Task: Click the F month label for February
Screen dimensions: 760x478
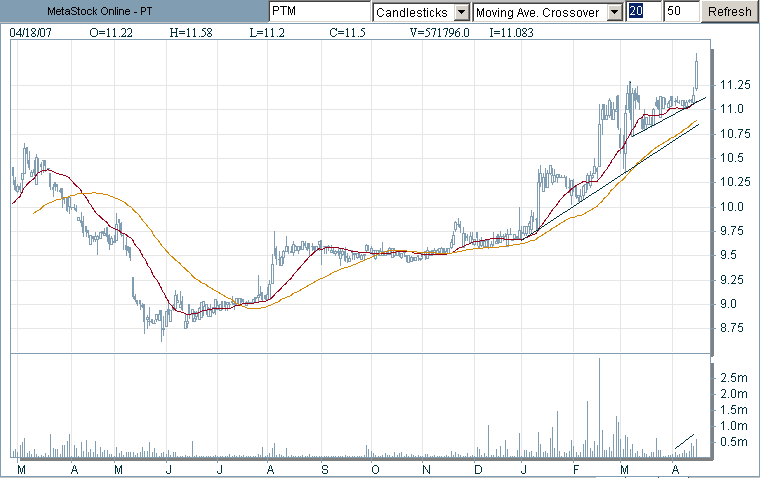Action: [576, 470]
